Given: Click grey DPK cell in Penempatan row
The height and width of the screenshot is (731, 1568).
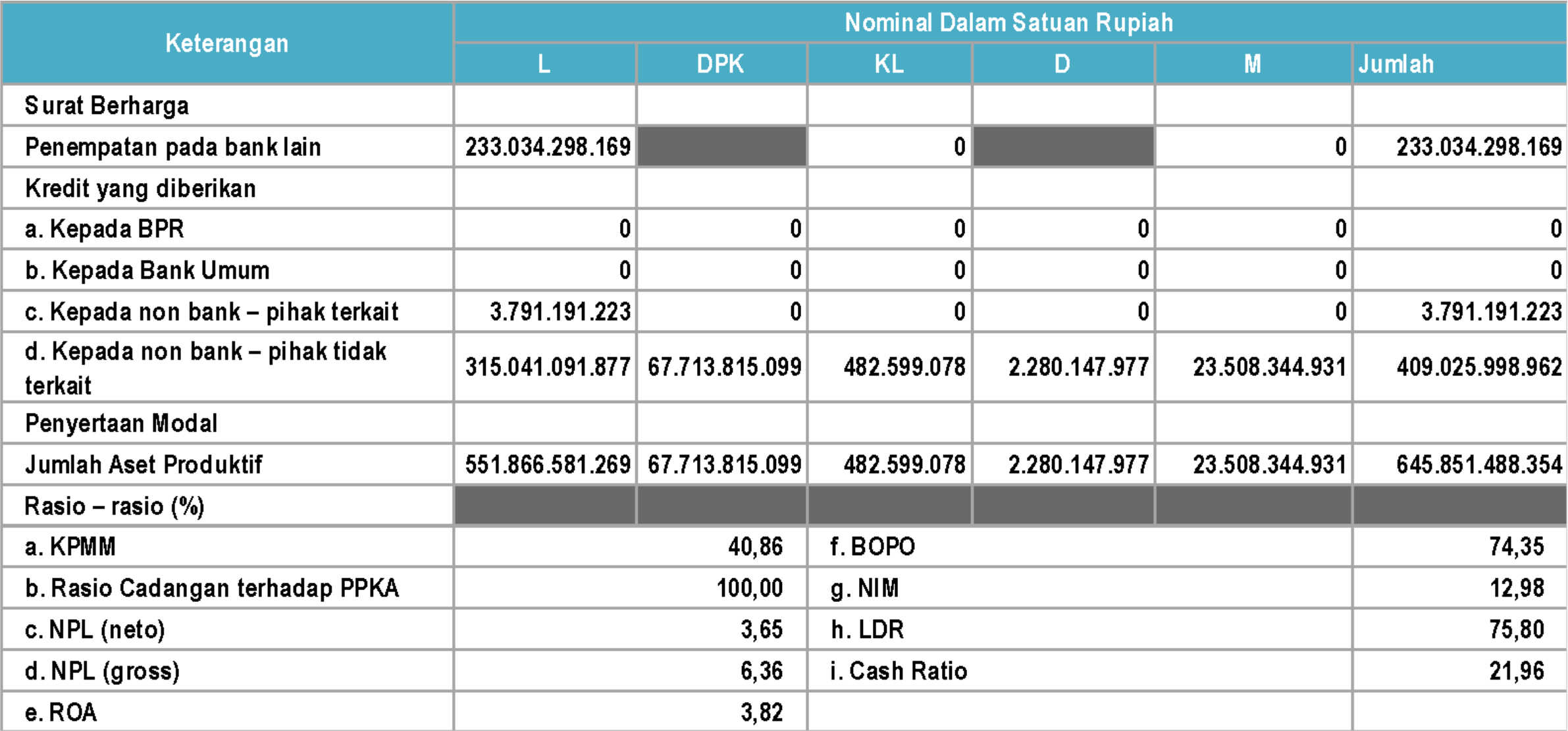Looking at the screenshot, I should (721, 146).
